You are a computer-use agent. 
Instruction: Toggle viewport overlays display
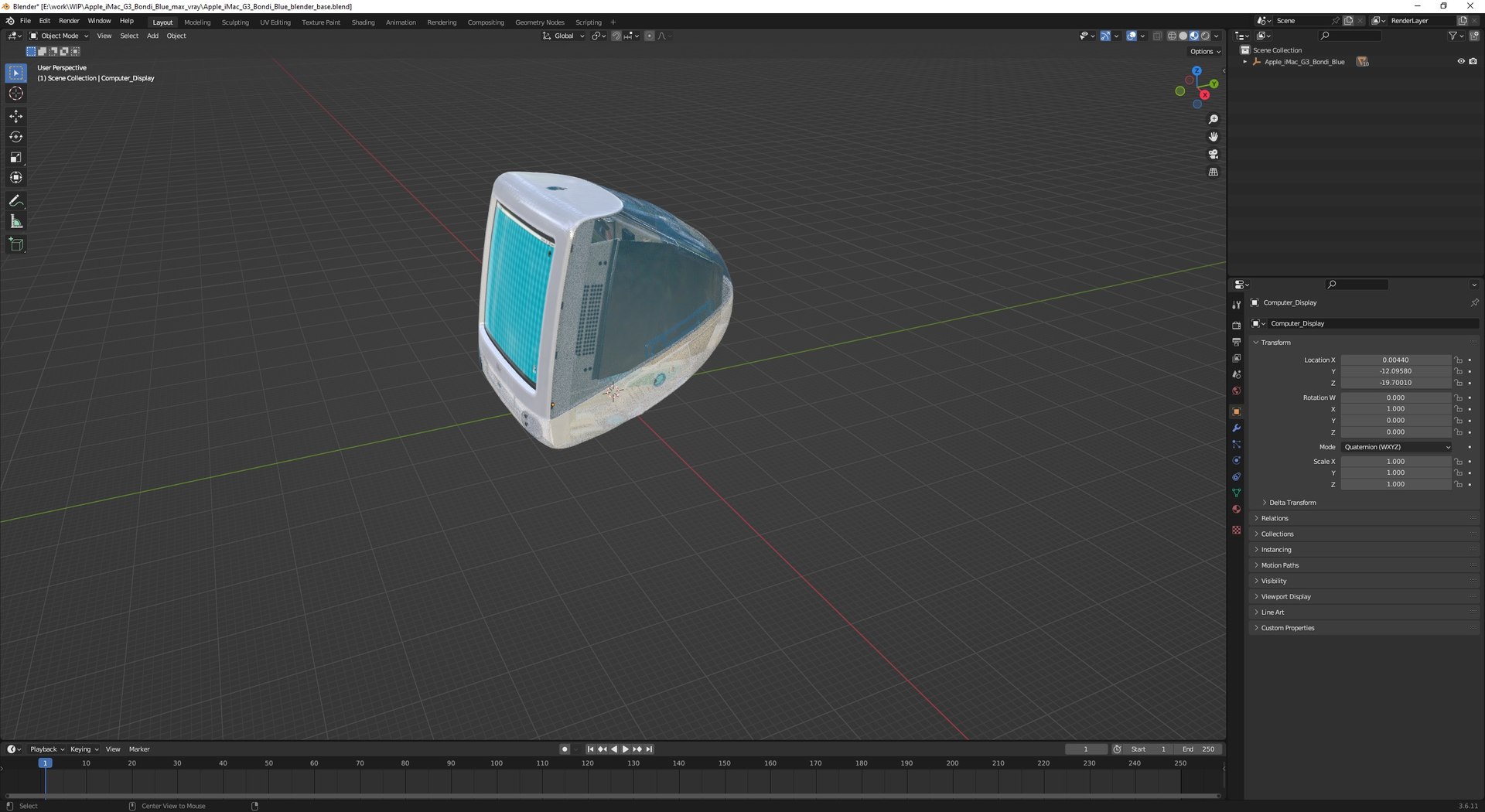tap(1132, 36)
